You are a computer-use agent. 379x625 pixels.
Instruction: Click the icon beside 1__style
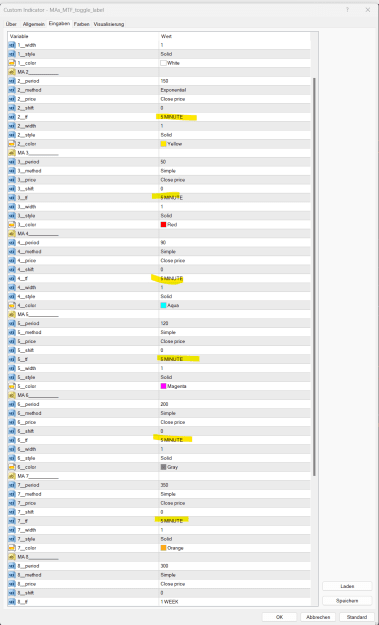point(12,54)
